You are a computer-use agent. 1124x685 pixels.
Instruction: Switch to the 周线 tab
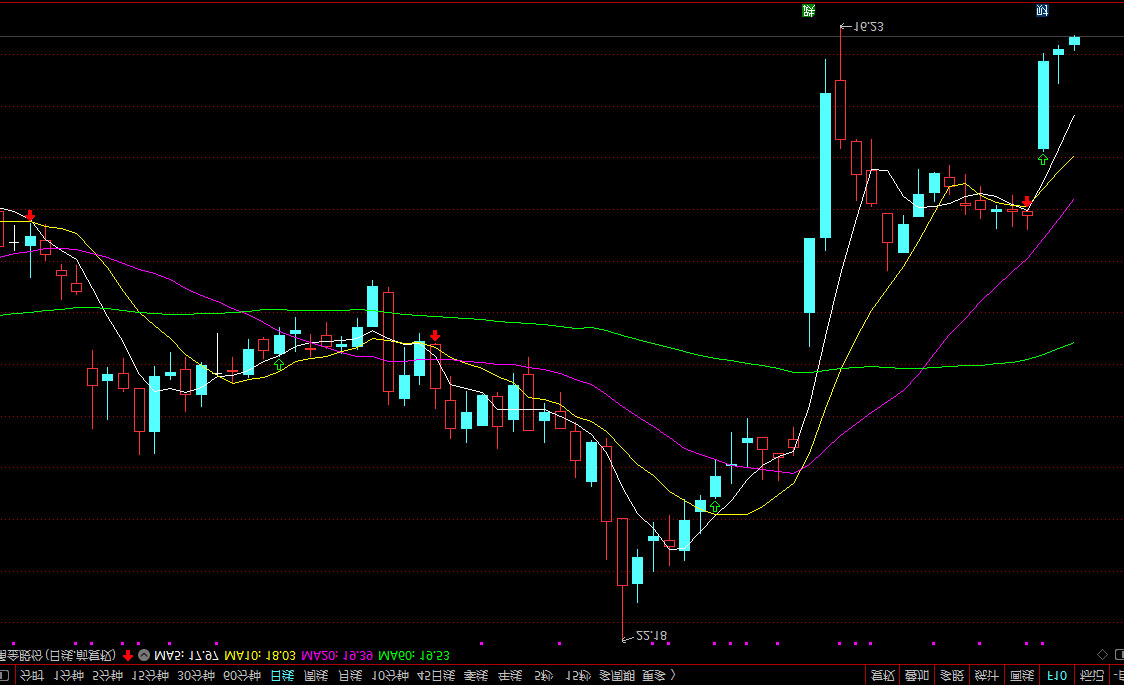point(316,676)
